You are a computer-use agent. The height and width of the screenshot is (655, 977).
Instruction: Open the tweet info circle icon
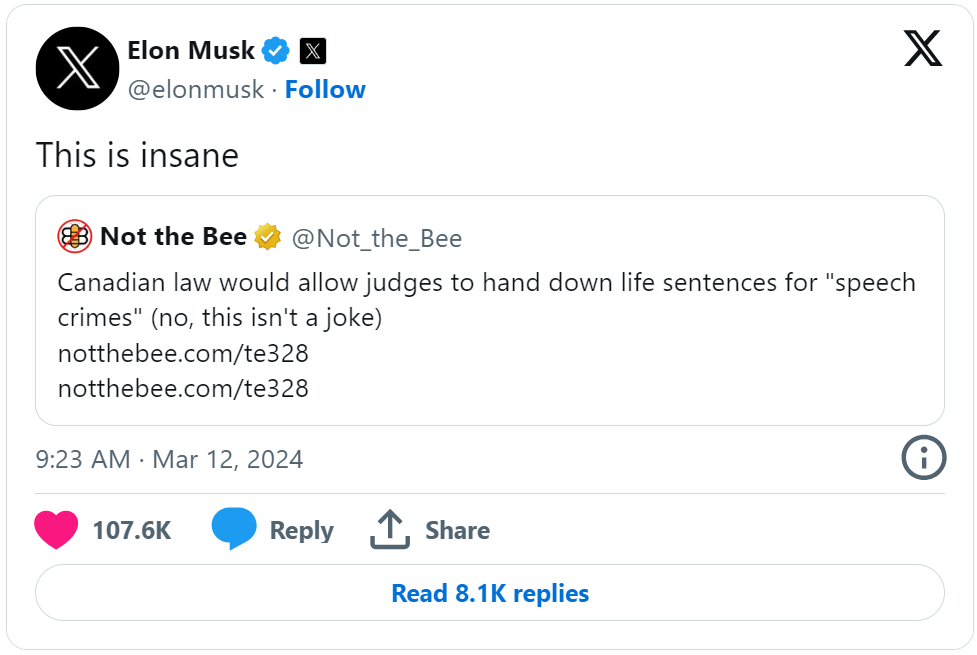click(923, 457)
